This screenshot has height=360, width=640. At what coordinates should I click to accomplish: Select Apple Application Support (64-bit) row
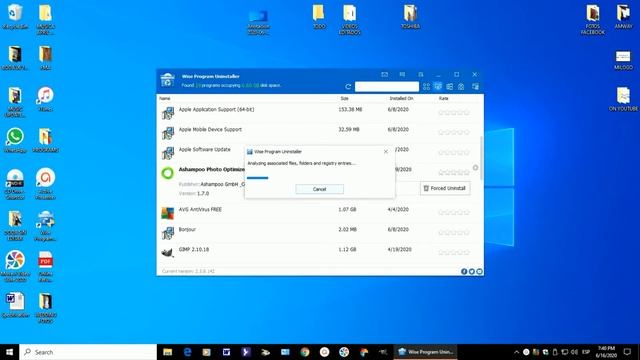[x=320, y=112]
